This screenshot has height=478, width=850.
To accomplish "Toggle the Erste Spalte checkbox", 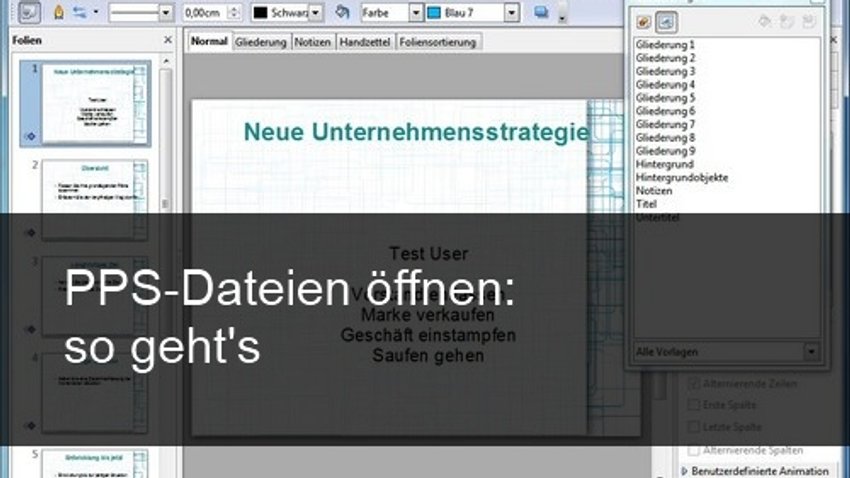I will [x=693, y=404].
